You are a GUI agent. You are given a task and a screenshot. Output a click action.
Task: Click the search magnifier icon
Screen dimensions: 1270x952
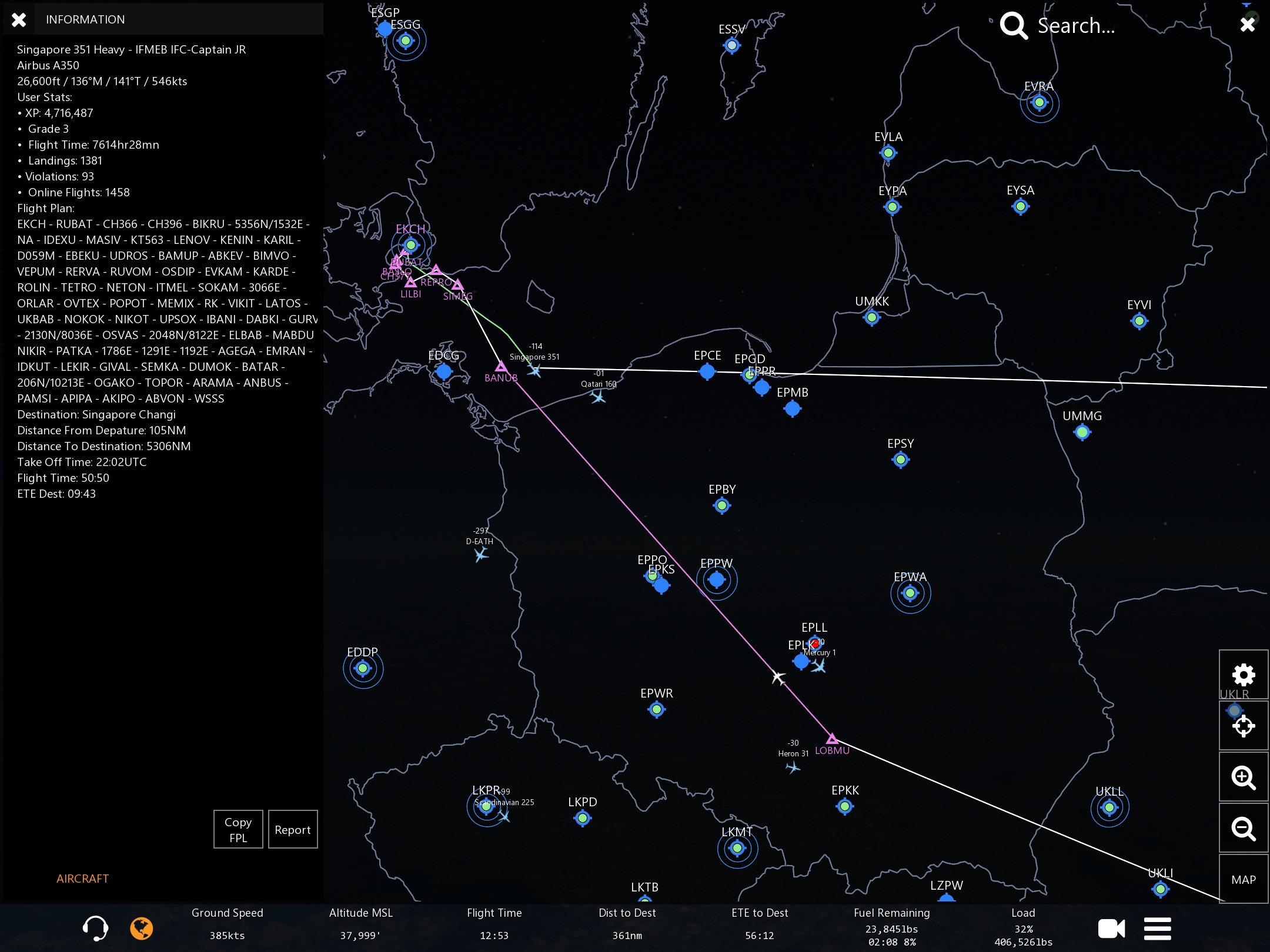pos(1014,26)
